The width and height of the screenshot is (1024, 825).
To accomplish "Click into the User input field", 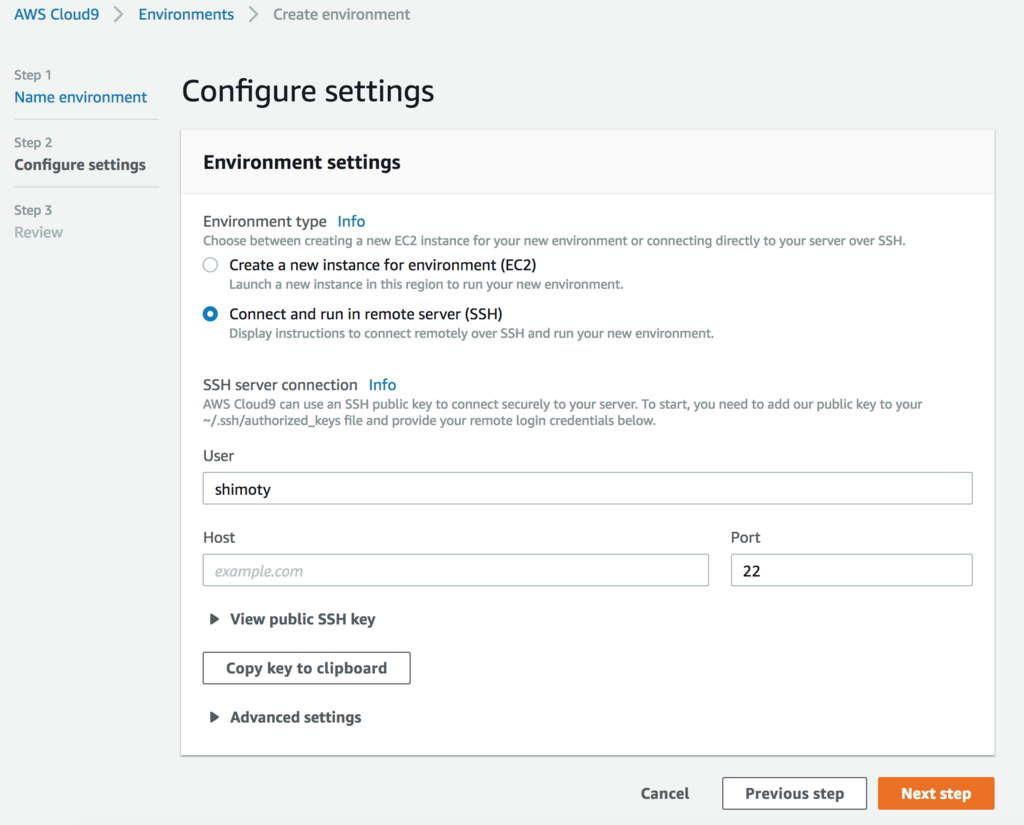I will [587, 489].
